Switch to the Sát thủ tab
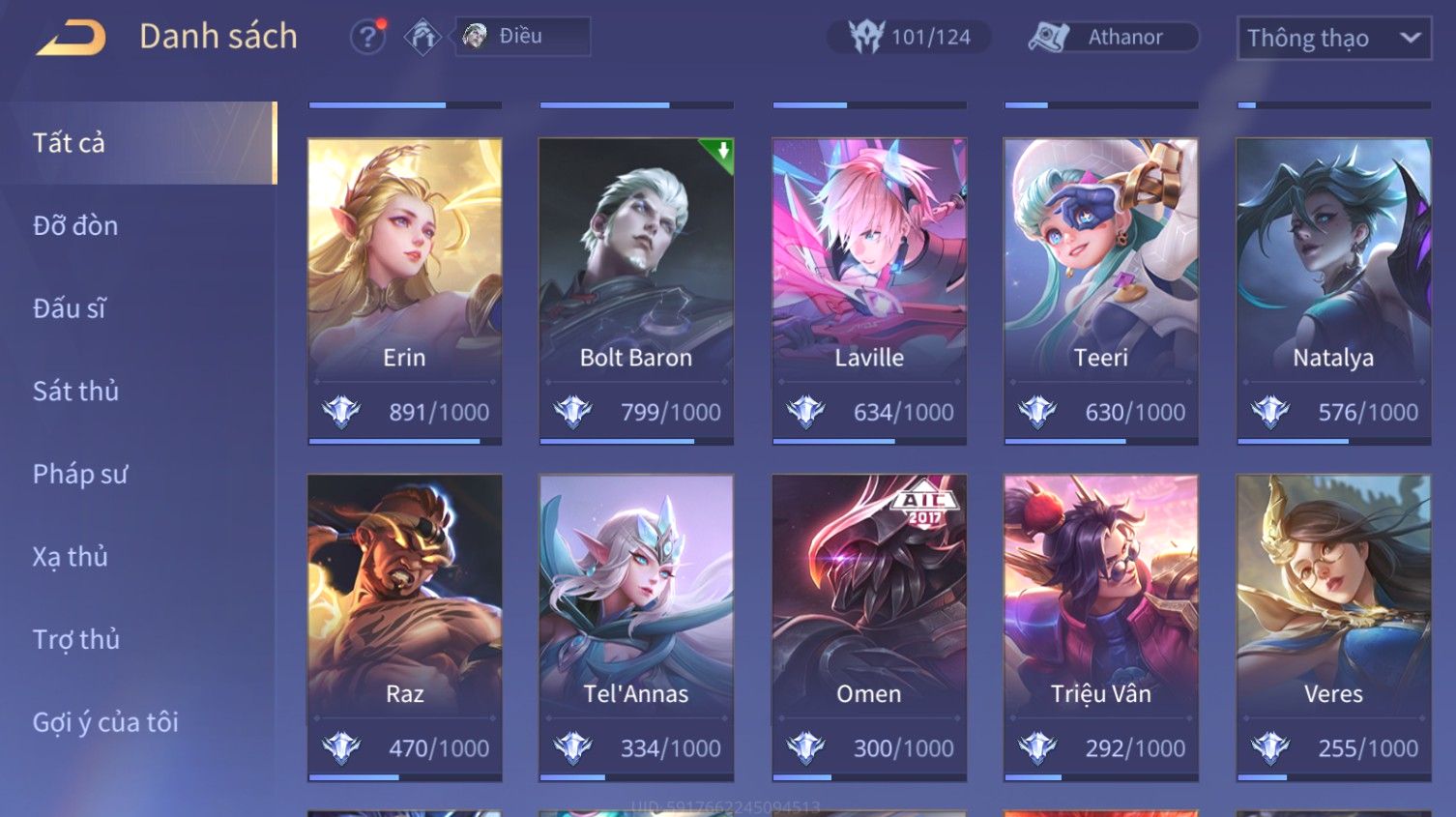Viewport: 1456px width, 817px height. click(x=75, y=391)
